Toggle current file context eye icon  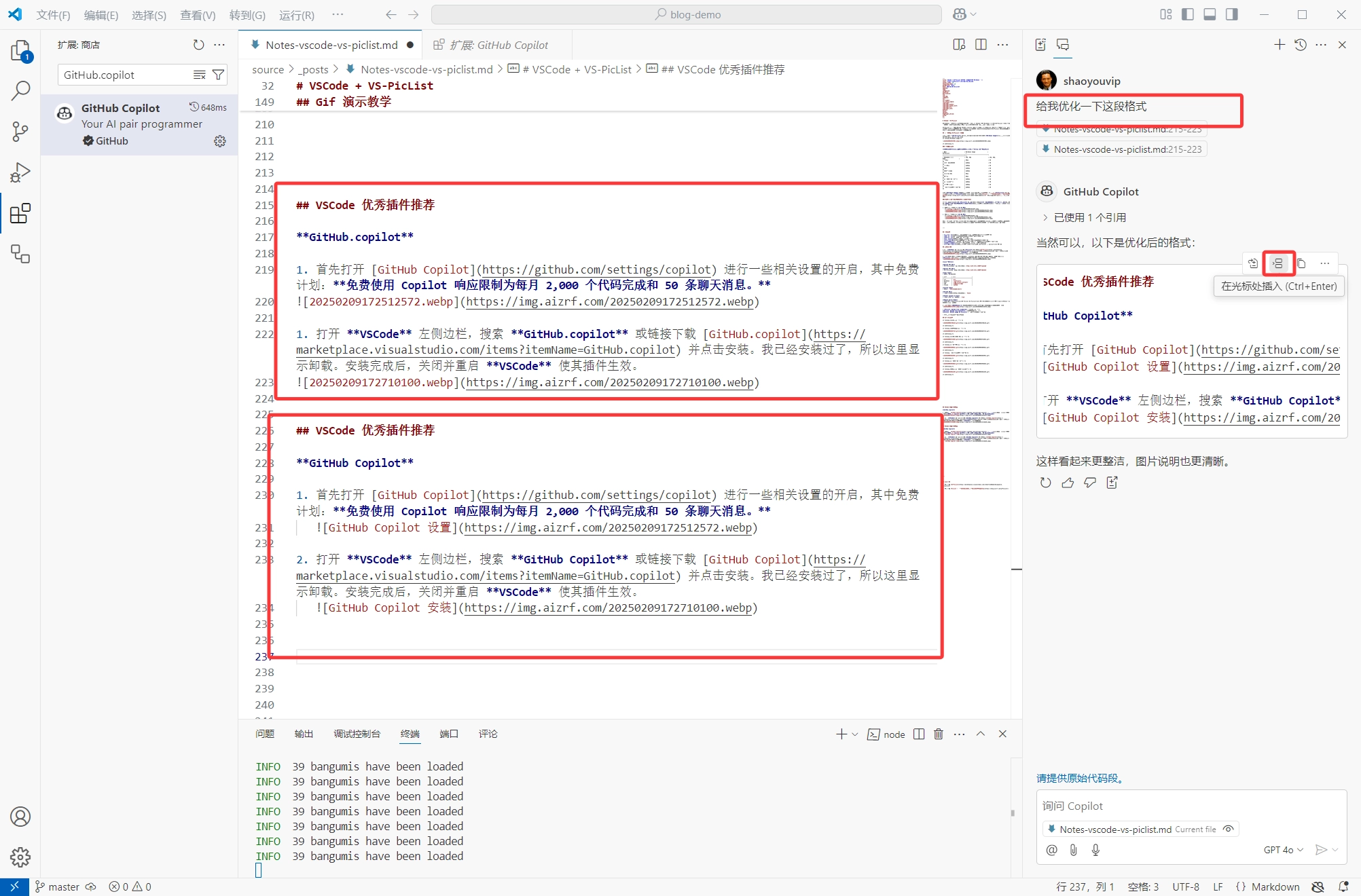click(x=1228, y=829)
